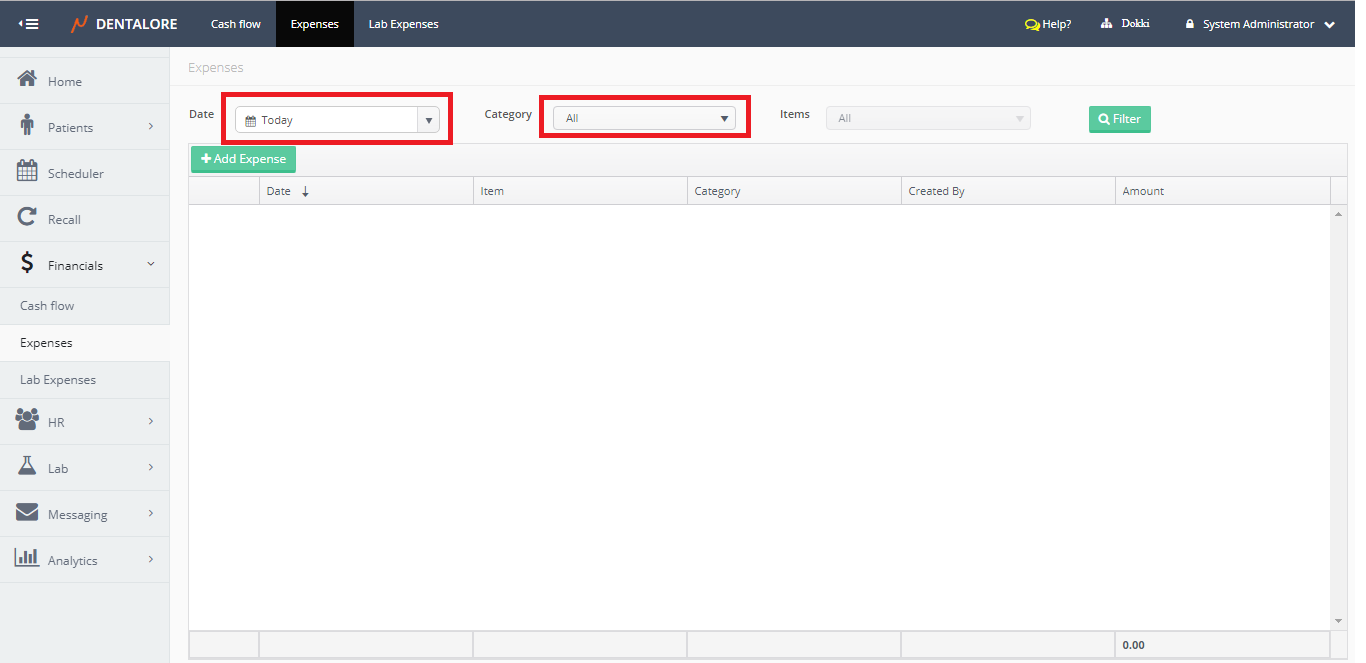
Task: Sort by the Date column header
Action: tap(279, 191)
